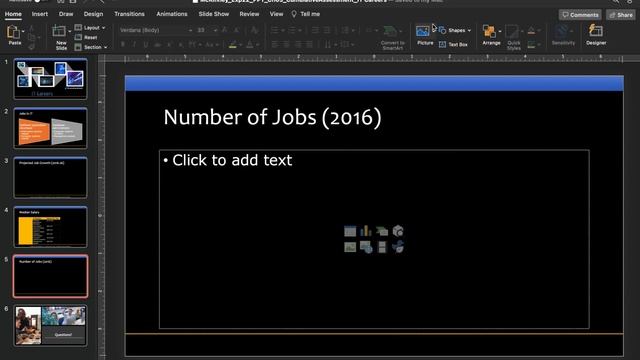Click Convert to SmartArt
640x360 pixels.
point(392,38)
